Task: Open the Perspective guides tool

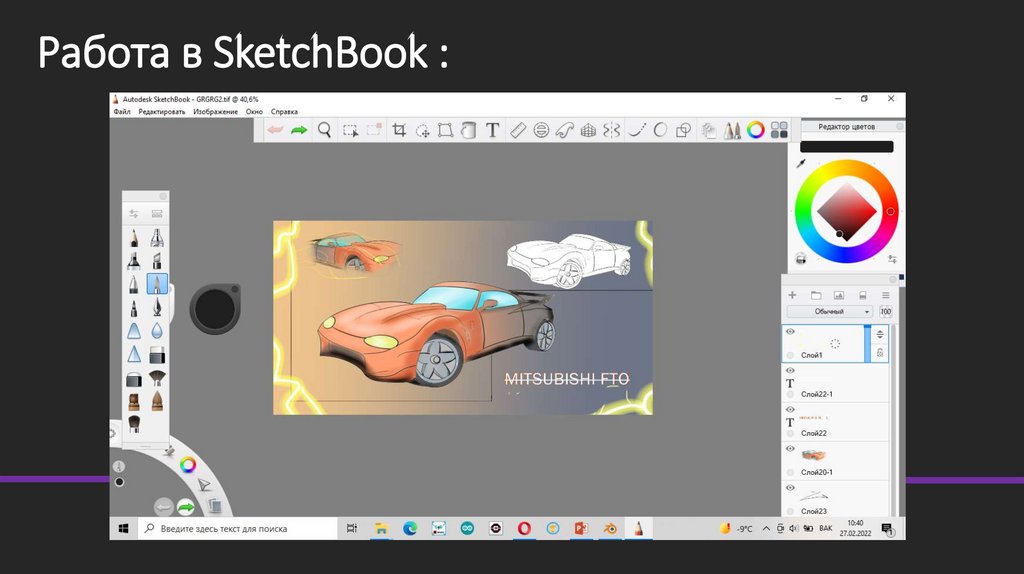Action: coord(589,130)
